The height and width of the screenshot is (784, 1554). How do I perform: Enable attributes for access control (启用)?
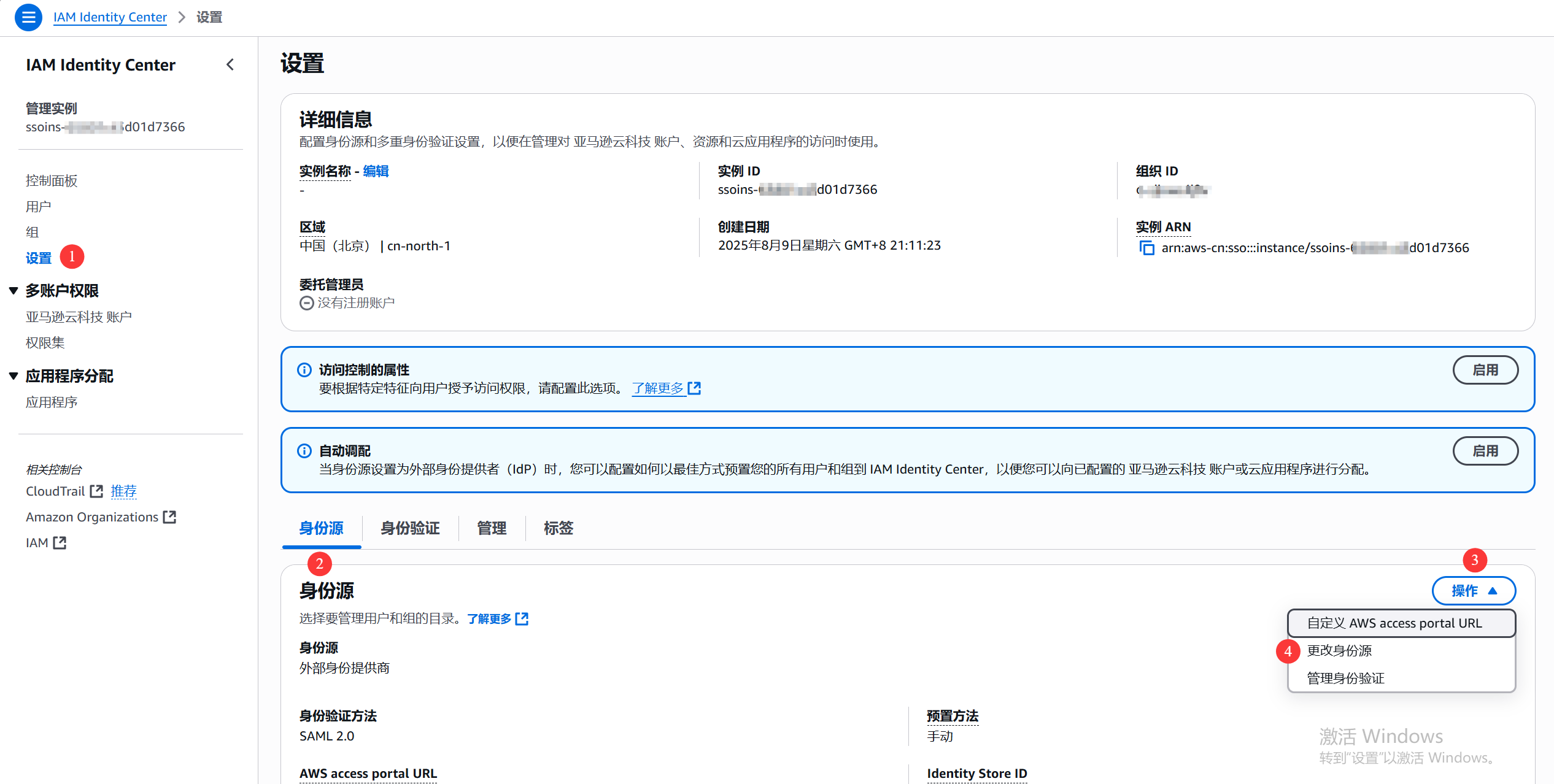(x=1485, y=370)
